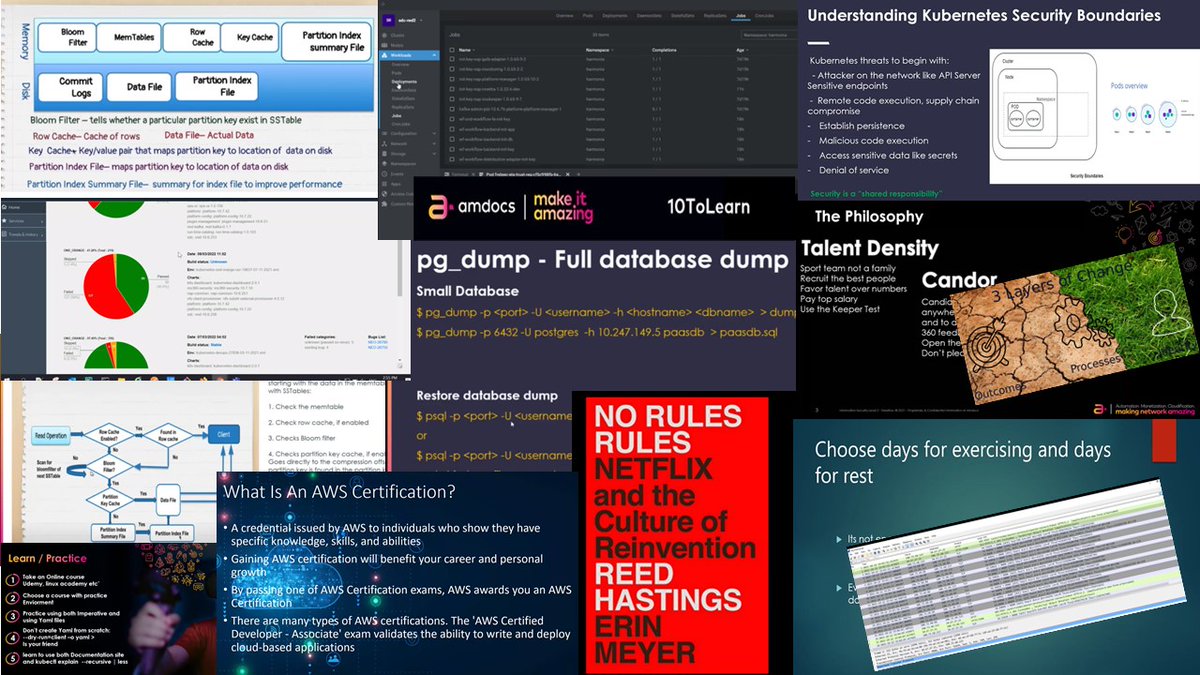Switch to the Pods tab in Workloads header

588,16
